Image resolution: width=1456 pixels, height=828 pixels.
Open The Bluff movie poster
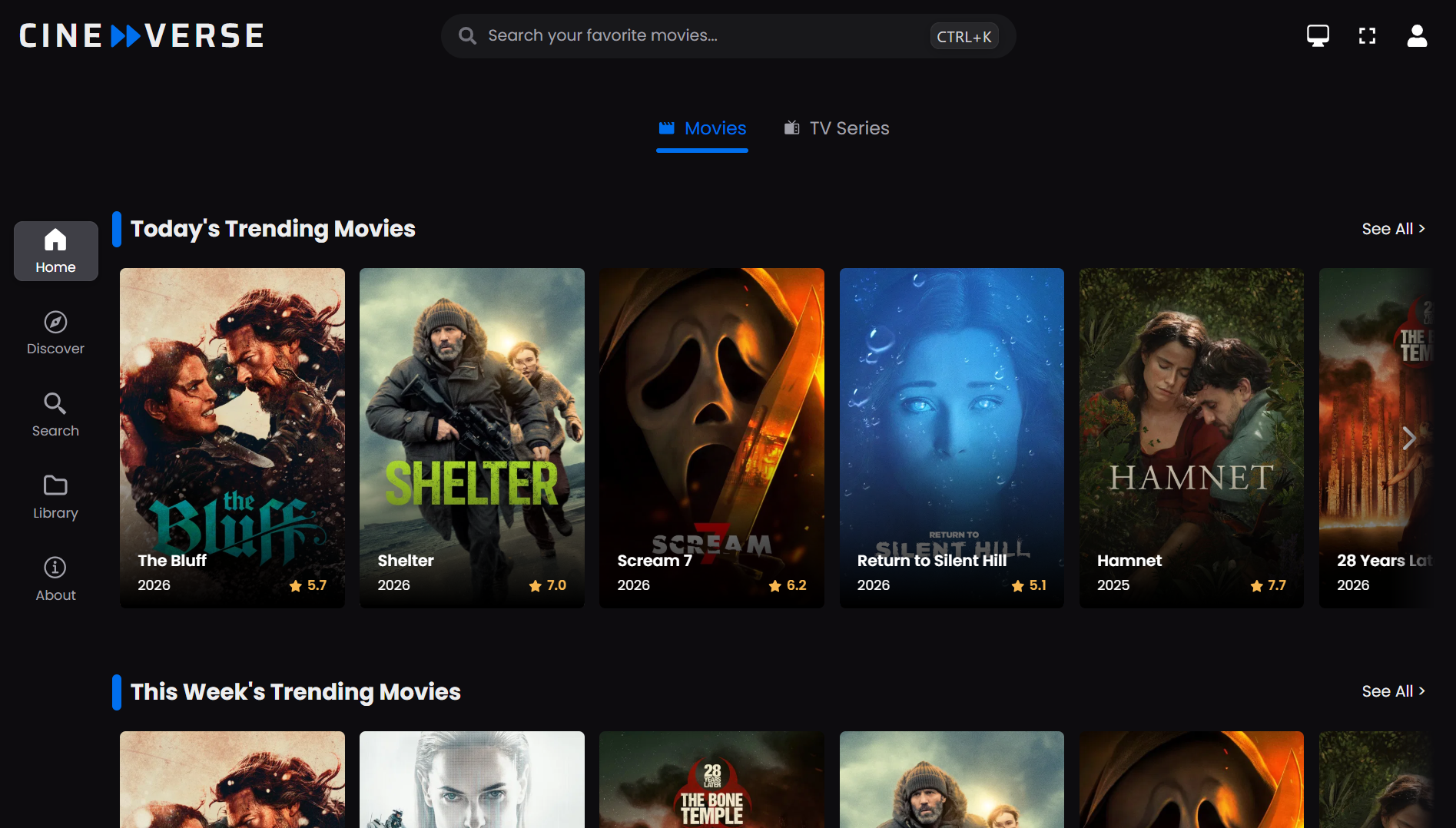(x=232, y=438)
